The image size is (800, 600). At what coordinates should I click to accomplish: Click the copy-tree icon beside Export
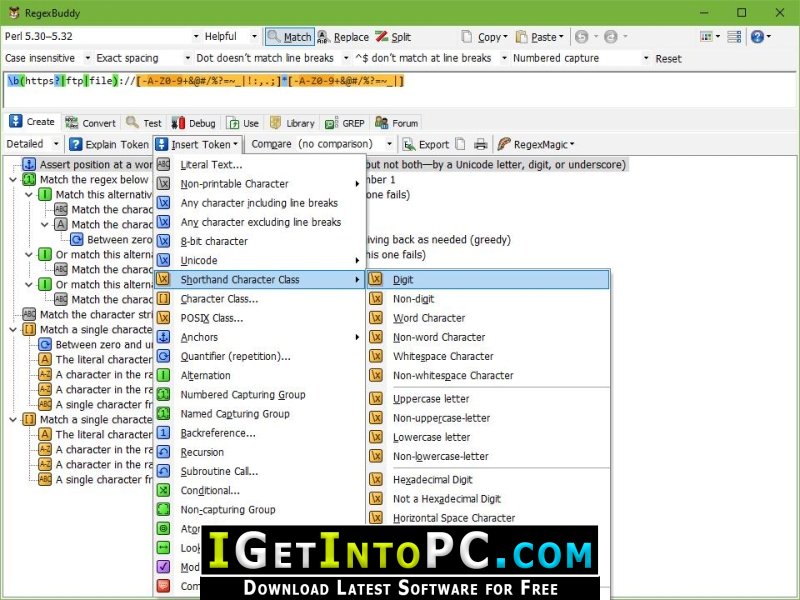(460, 144)
